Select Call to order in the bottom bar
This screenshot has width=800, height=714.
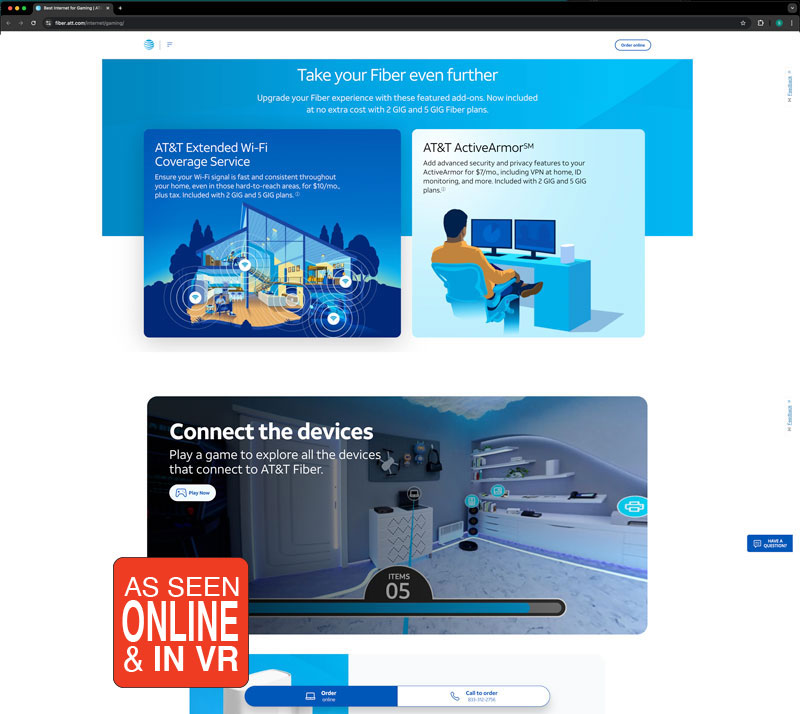pos(473,696)
